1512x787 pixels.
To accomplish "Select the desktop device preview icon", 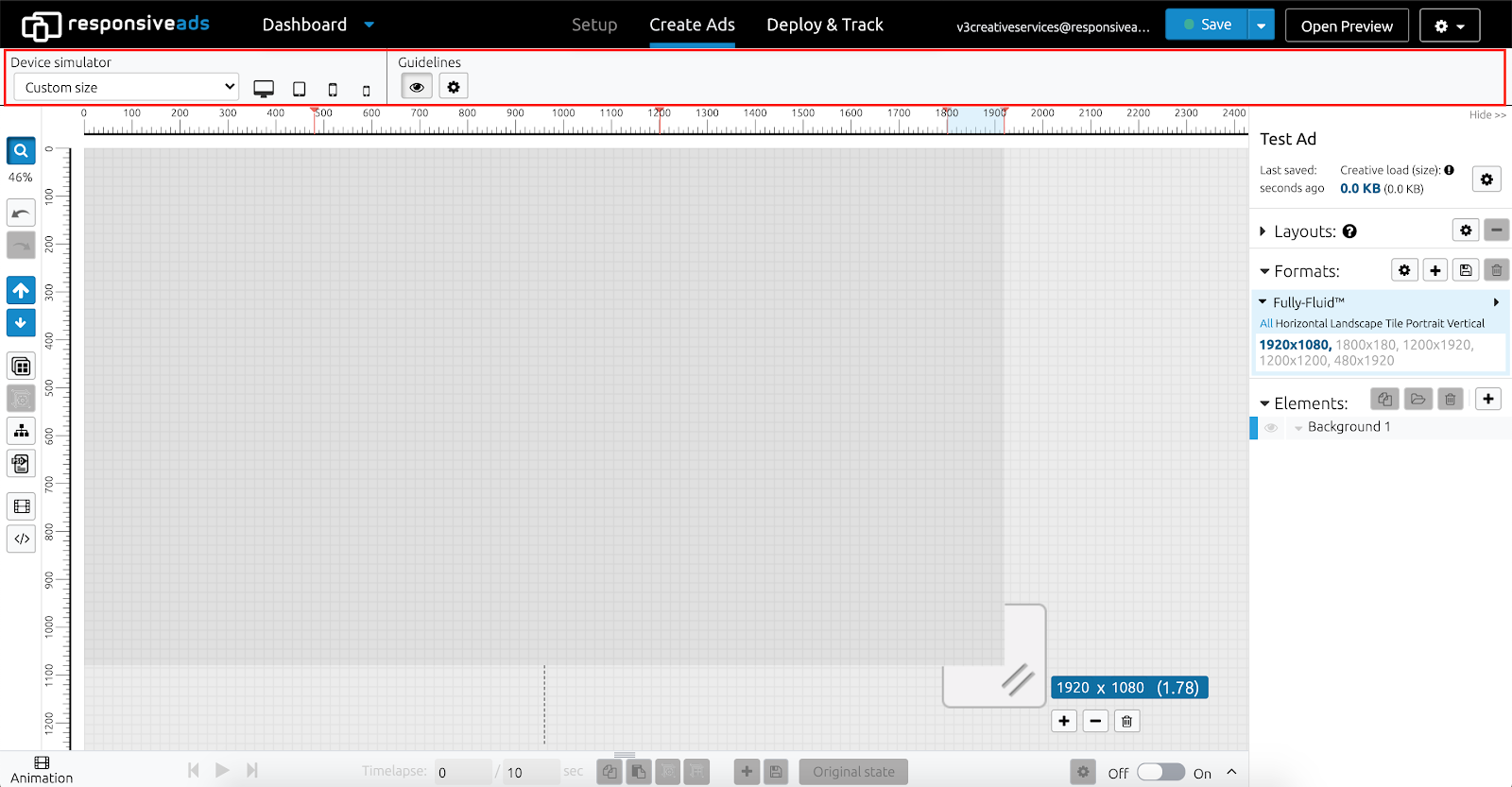I will [x=264, y=89].
